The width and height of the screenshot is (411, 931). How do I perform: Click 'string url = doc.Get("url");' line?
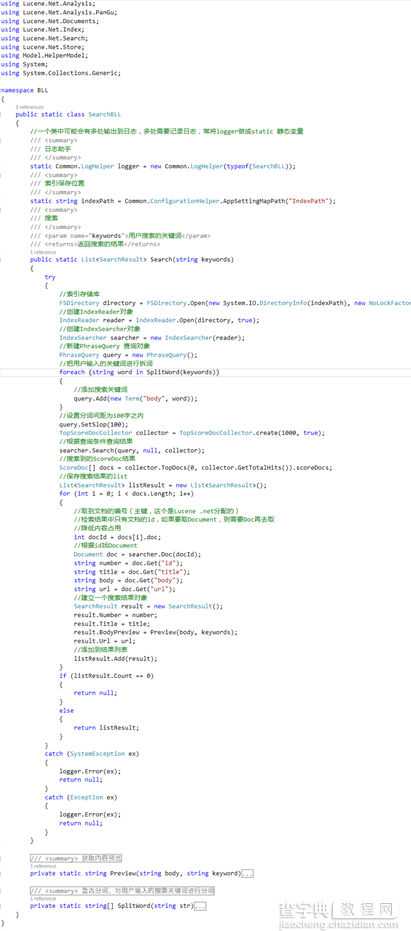tap(125, 589)
